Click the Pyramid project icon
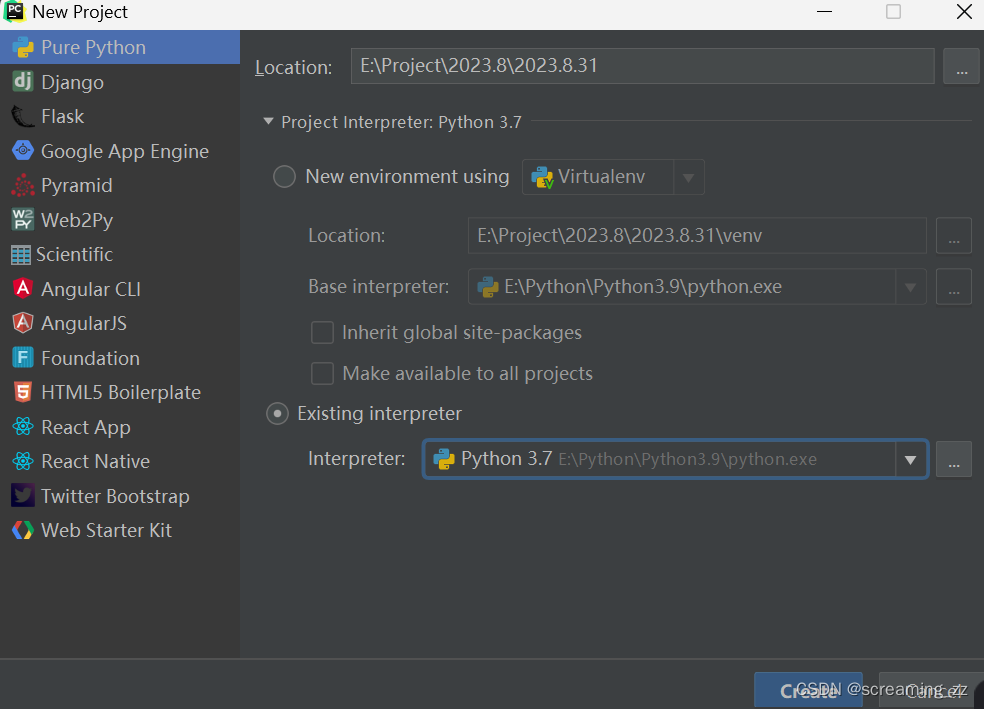This screenshot has height=709, width=984. click(23, 185)
